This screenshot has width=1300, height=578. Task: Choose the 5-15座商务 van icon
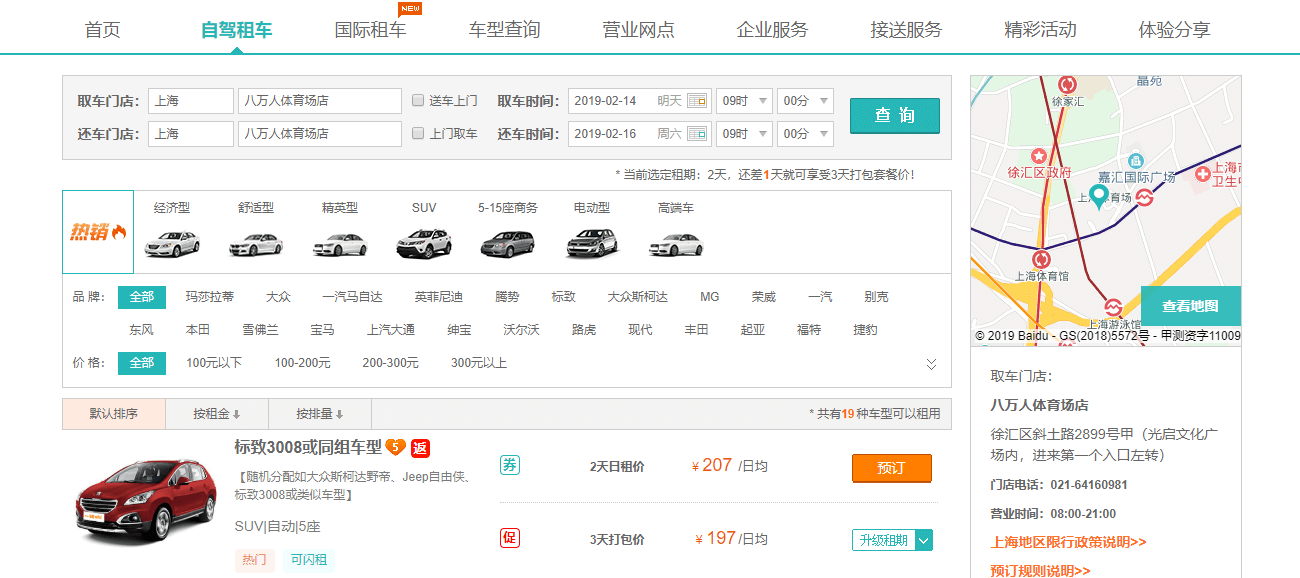508,243
